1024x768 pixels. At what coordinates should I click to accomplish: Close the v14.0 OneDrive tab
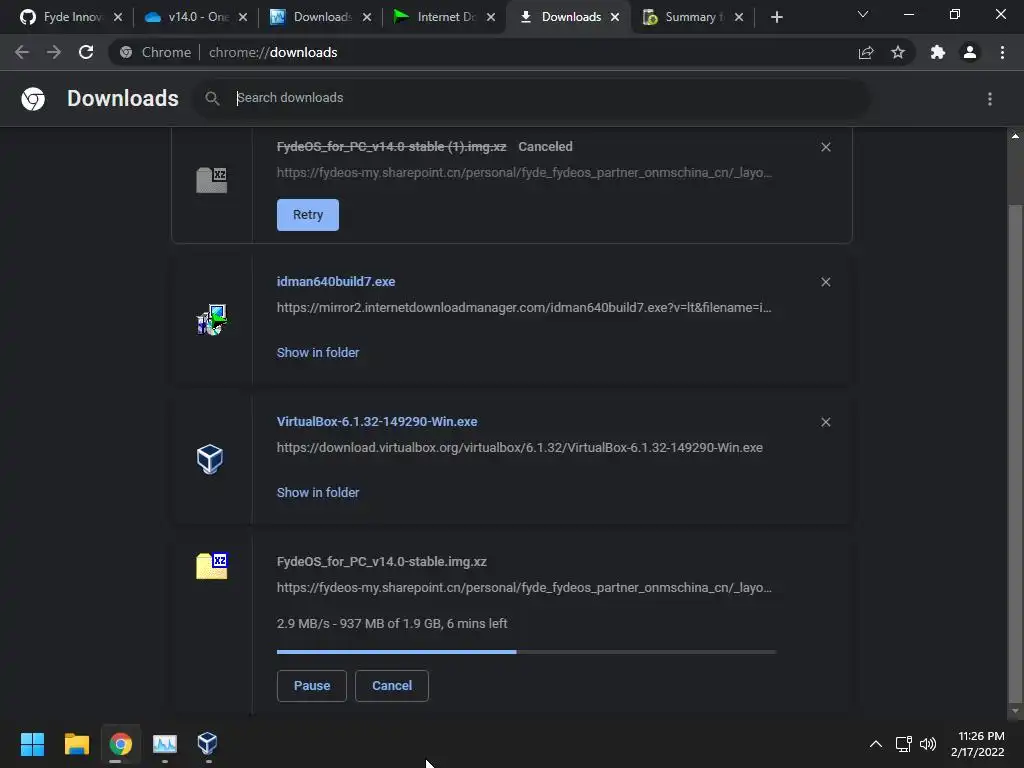(x=243, y=17)
